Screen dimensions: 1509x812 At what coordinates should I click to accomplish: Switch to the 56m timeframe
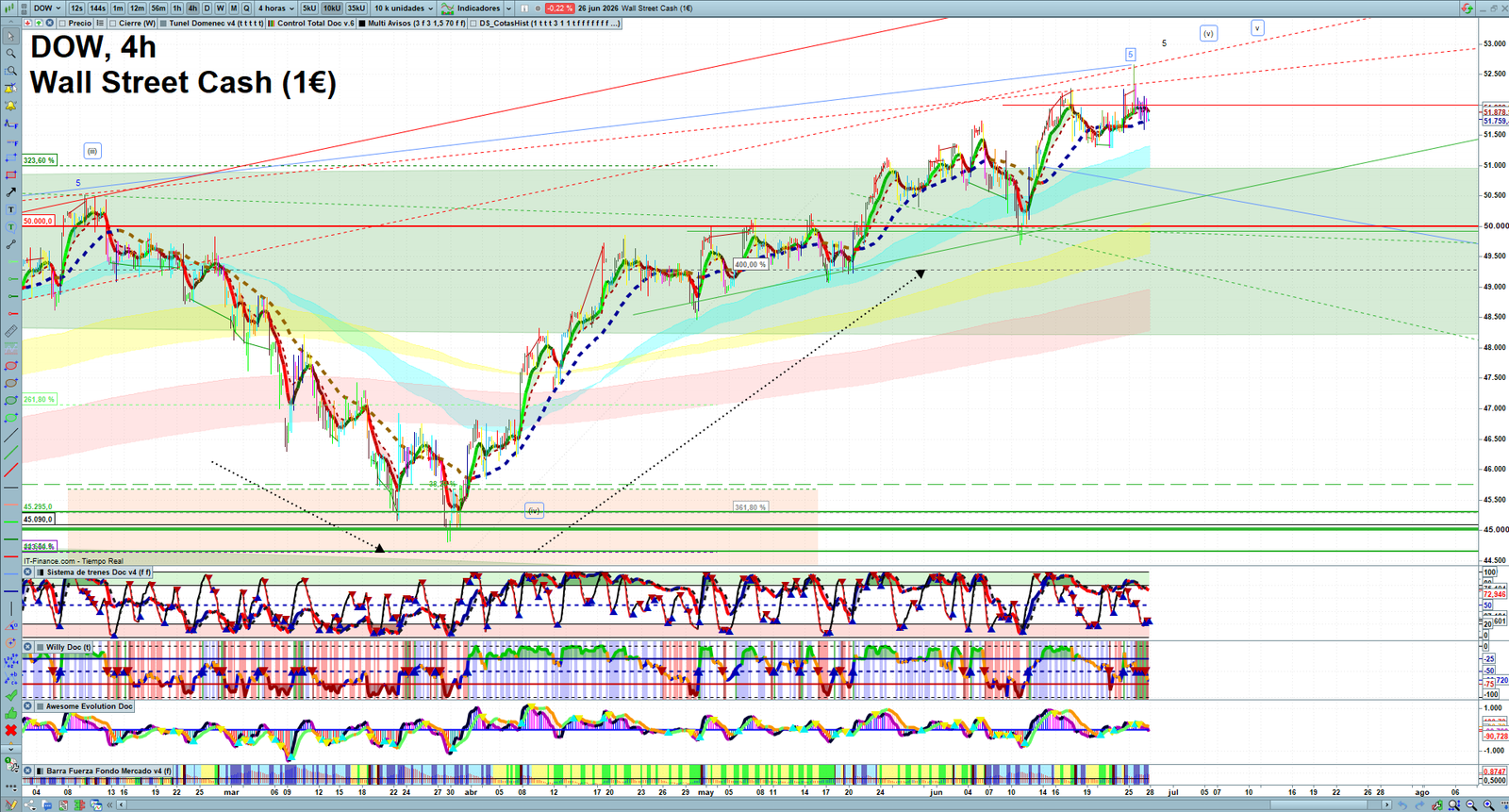click(x=158, y=8)
